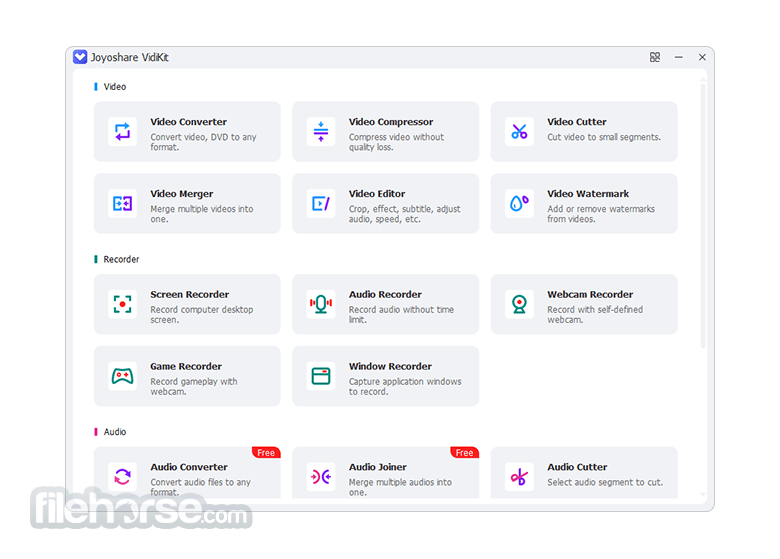Click the Video Watermark title

click(x=588, y=194)
